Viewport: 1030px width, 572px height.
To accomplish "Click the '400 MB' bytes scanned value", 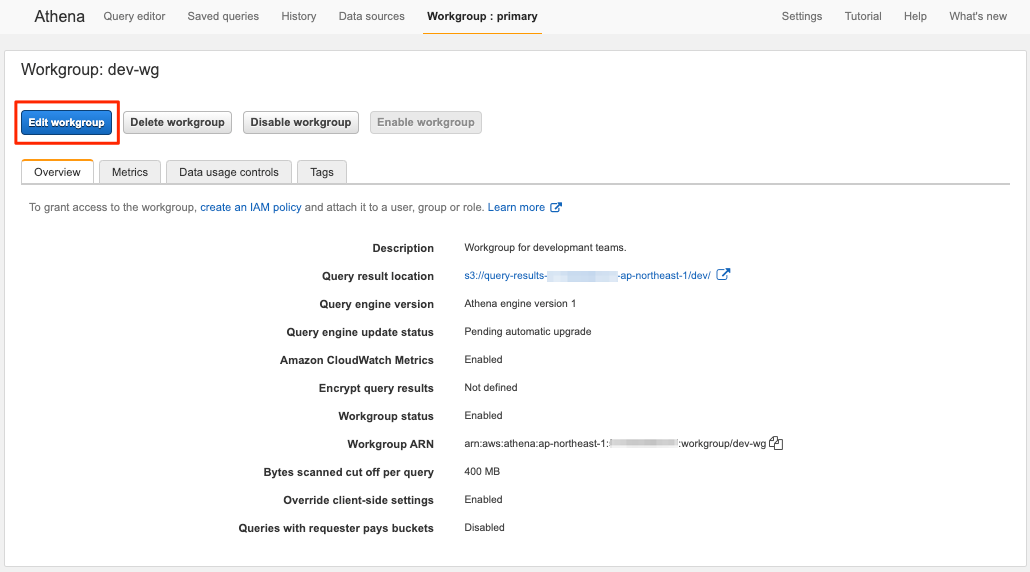I will (482, 472).
